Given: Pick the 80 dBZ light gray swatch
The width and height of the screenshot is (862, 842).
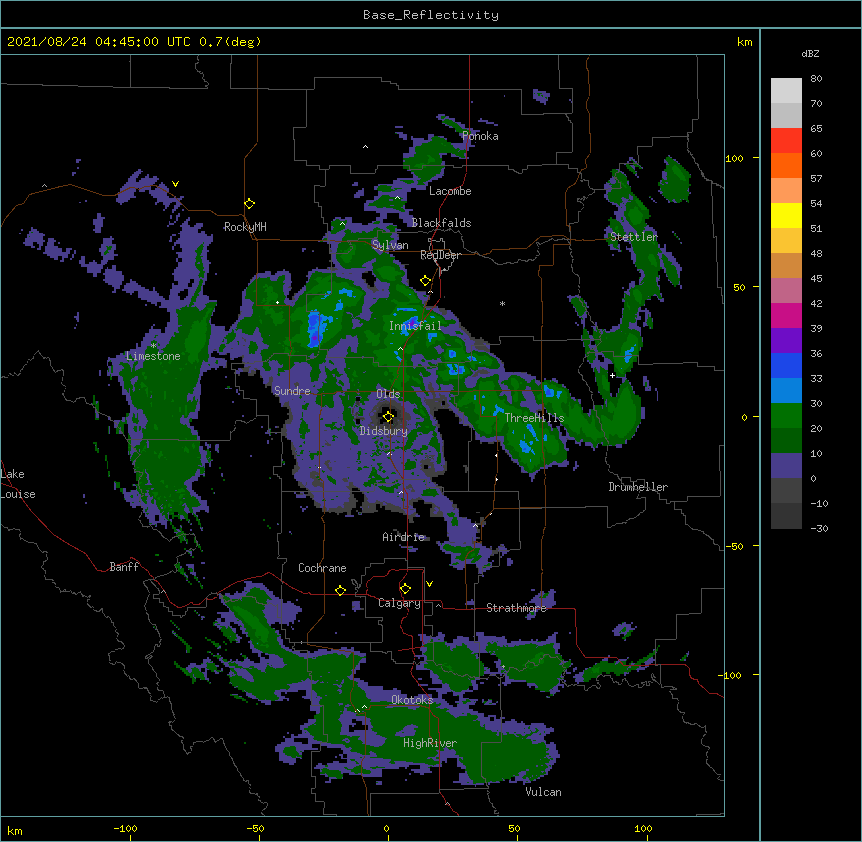Looking at the screenshot, I should [786, 91].
